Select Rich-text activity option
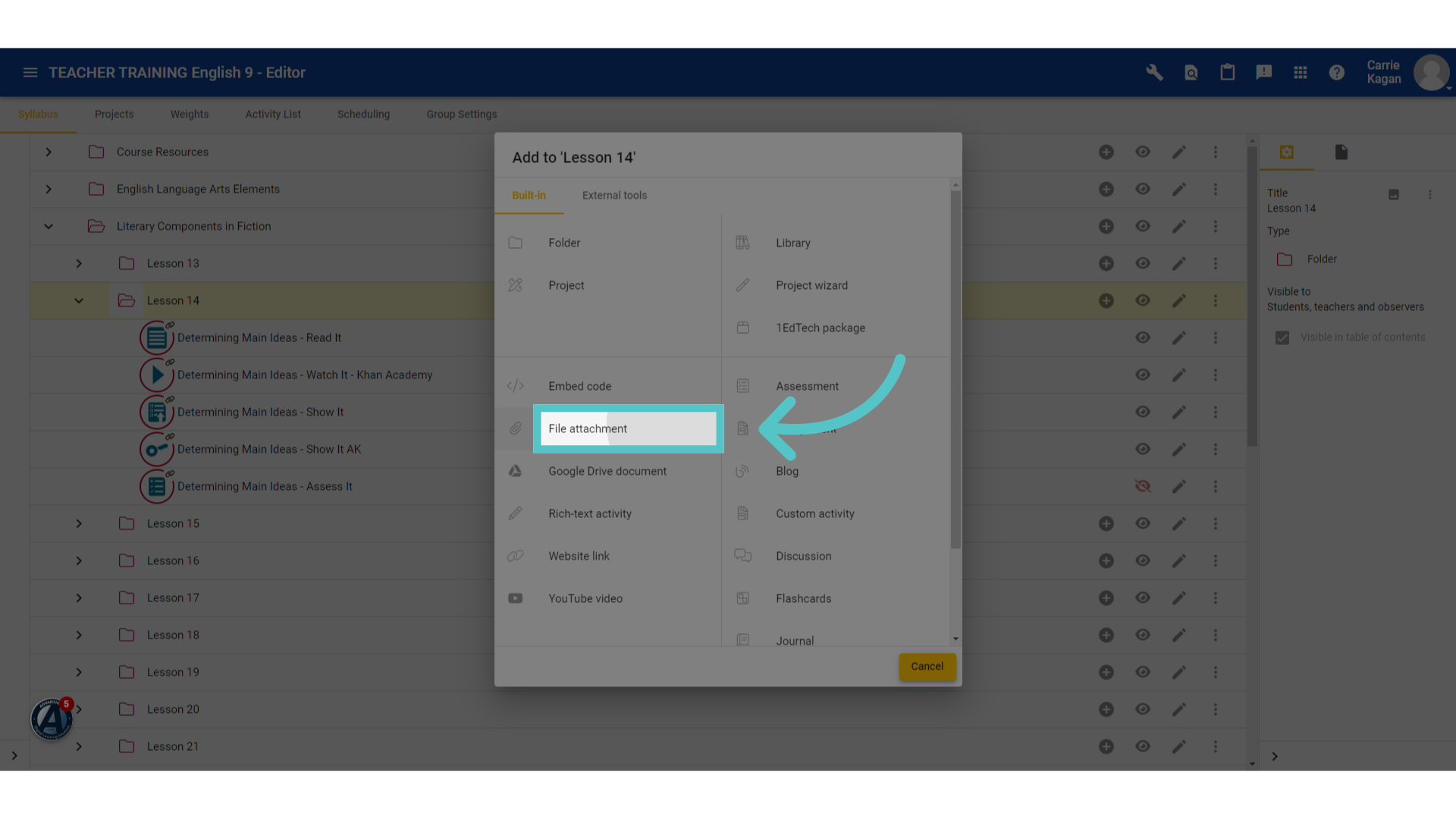 point(607,514)
